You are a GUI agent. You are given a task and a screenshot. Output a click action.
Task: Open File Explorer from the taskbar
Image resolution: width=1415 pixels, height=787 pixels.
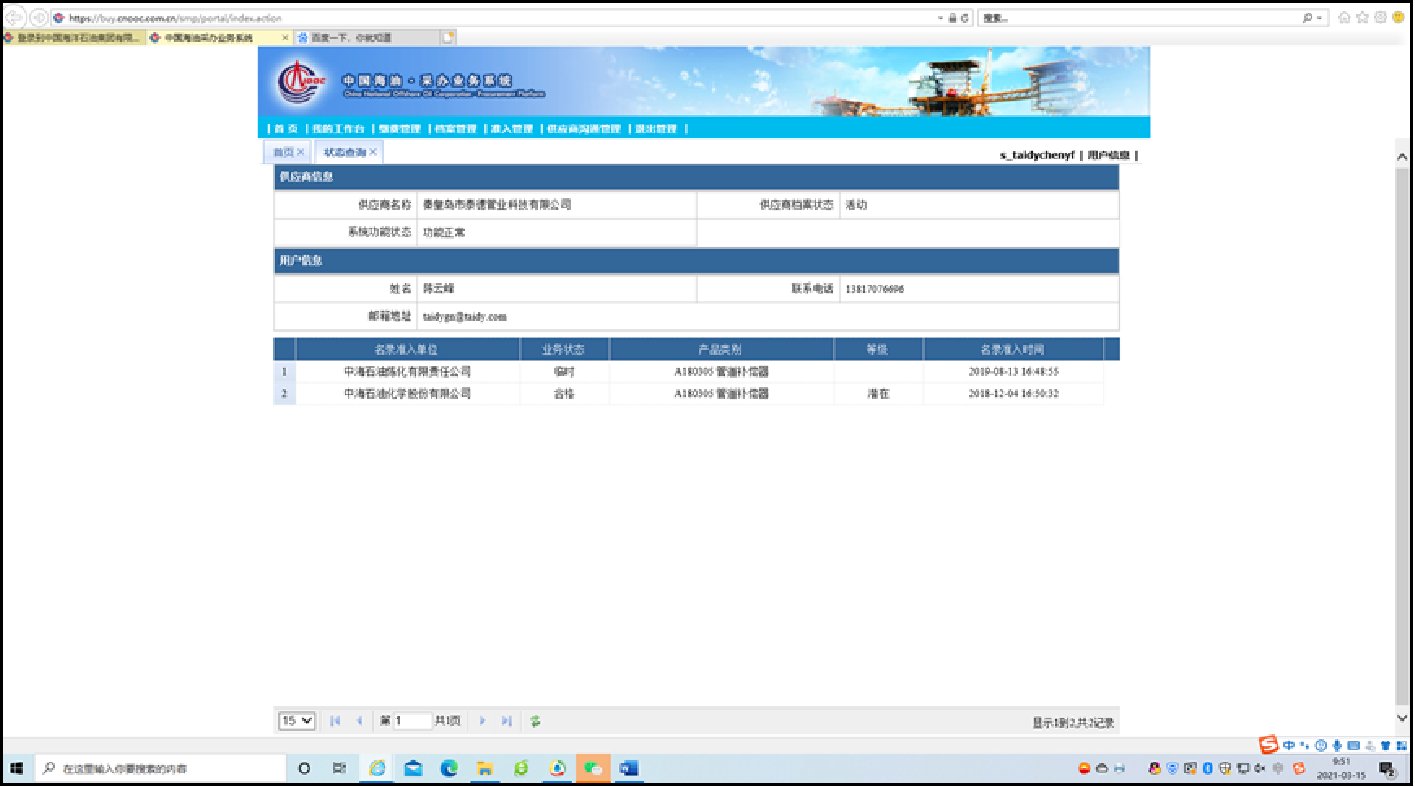[485, 769]
